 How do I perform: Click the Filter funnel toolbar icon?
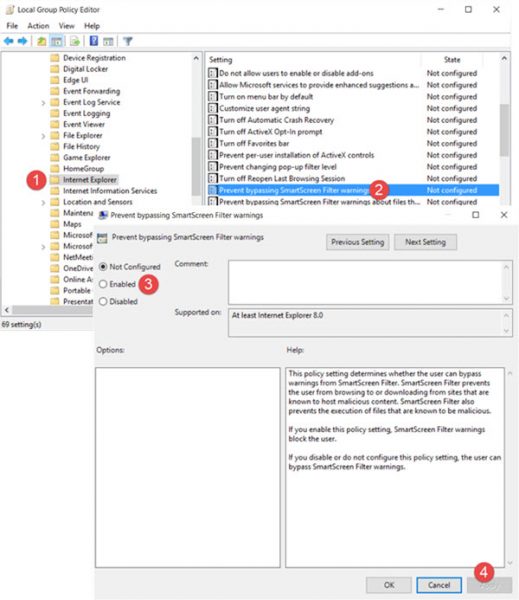click(x=127, y=41)
